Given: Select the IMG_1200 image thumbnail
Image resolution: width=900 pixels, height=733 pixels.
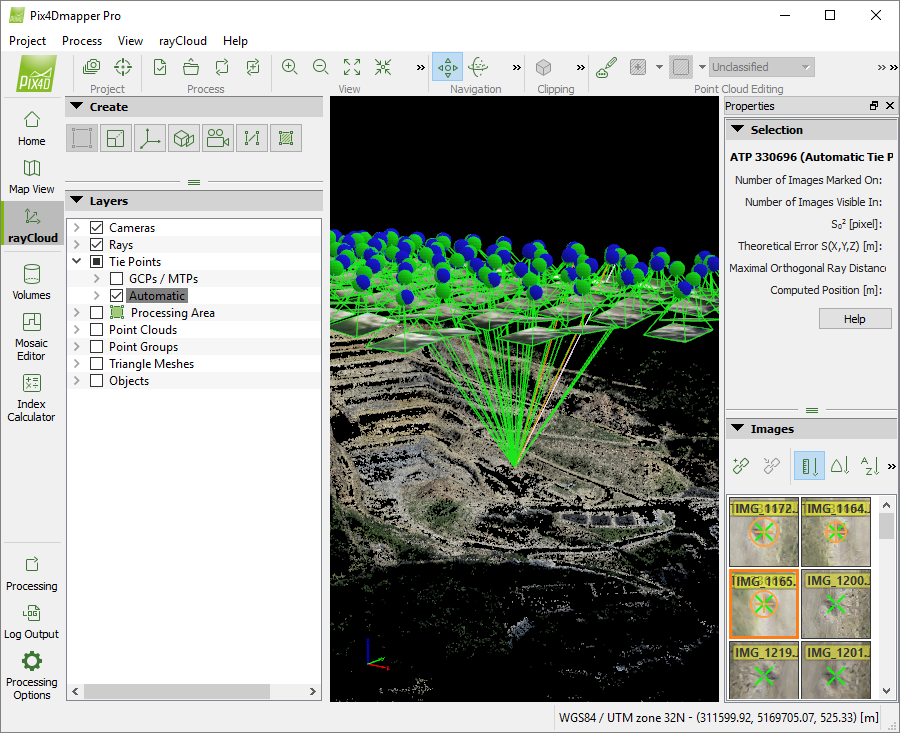Looking at the screenshot, I should [x=837, y=604].
